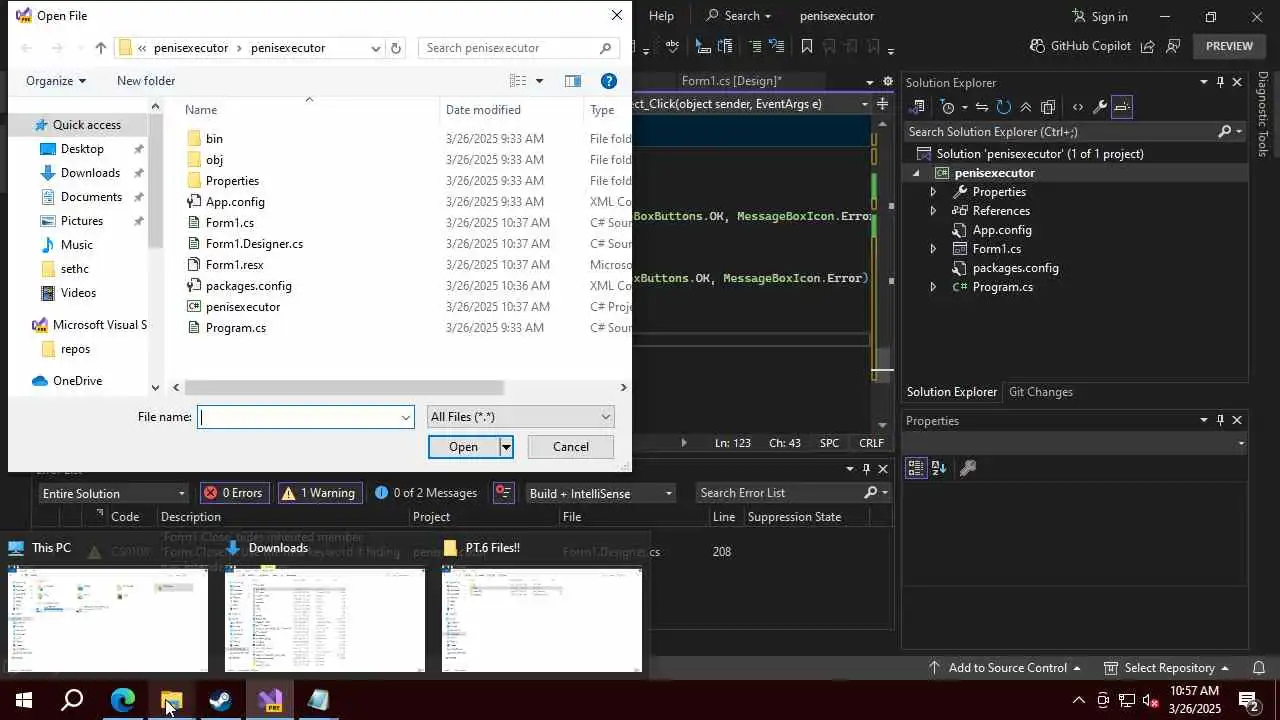
Task: Click the Up directory arrow in Open File dialog
Action: point(100,48)
